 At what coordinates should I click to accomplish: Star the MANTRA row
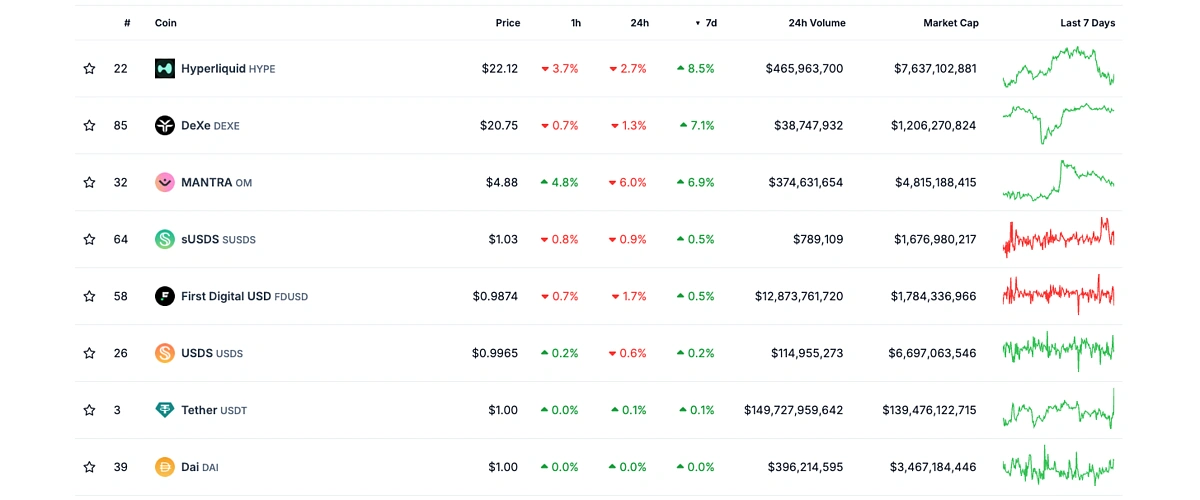89,183
